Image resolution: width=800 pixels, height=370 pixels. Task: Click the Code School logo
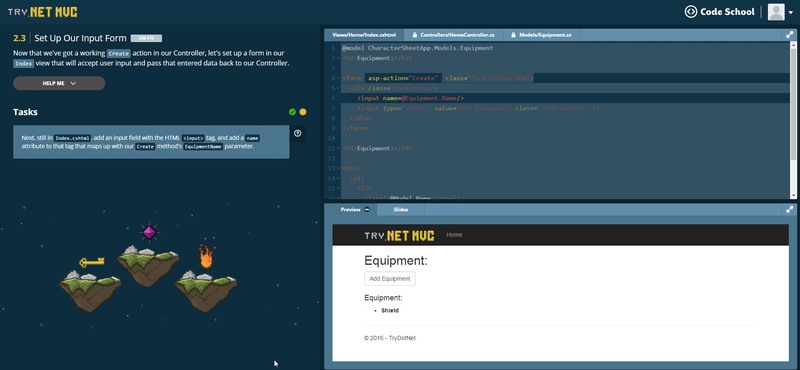pos(719,12)
